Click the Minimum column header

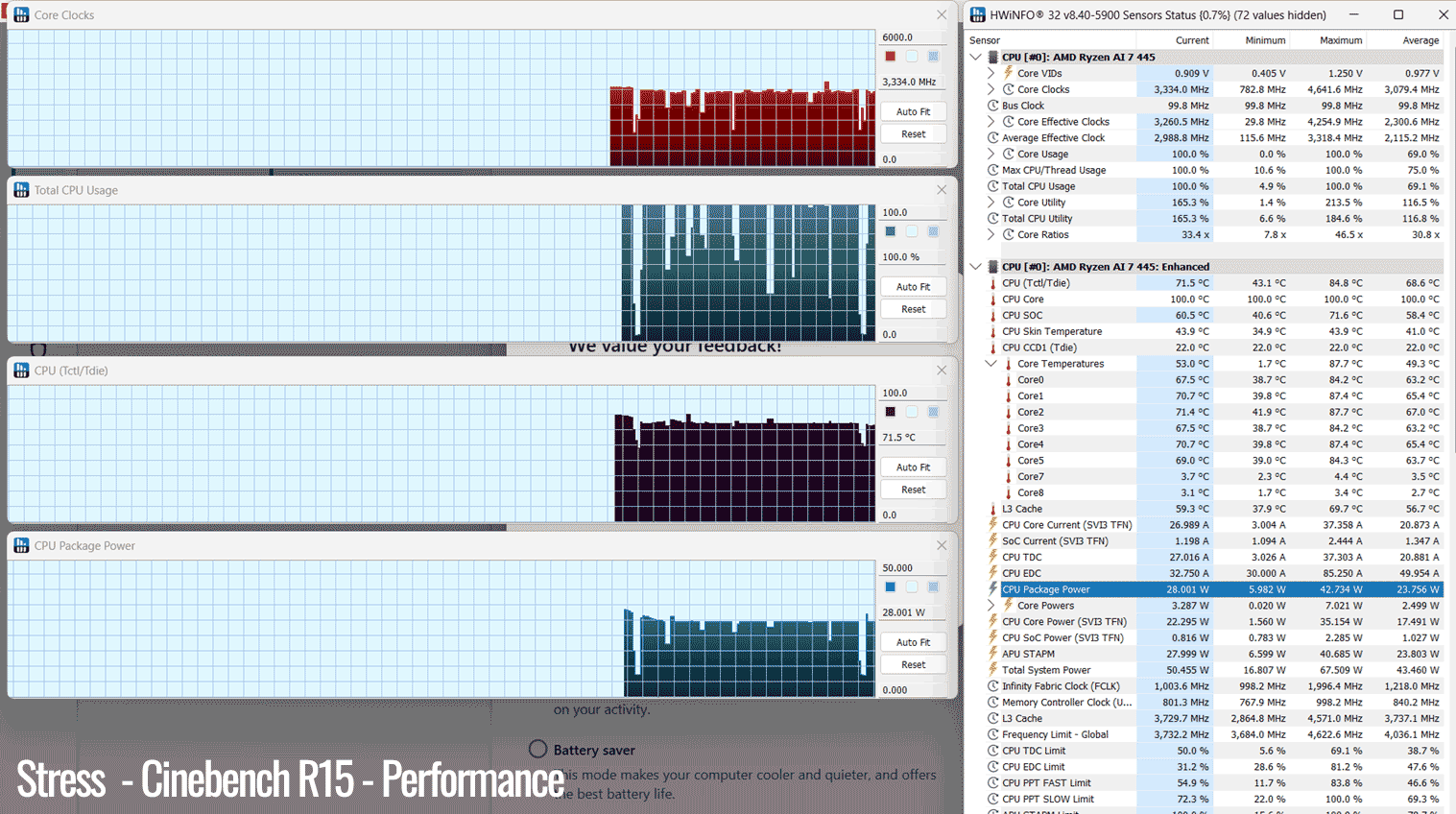(x=1252, y=40)
